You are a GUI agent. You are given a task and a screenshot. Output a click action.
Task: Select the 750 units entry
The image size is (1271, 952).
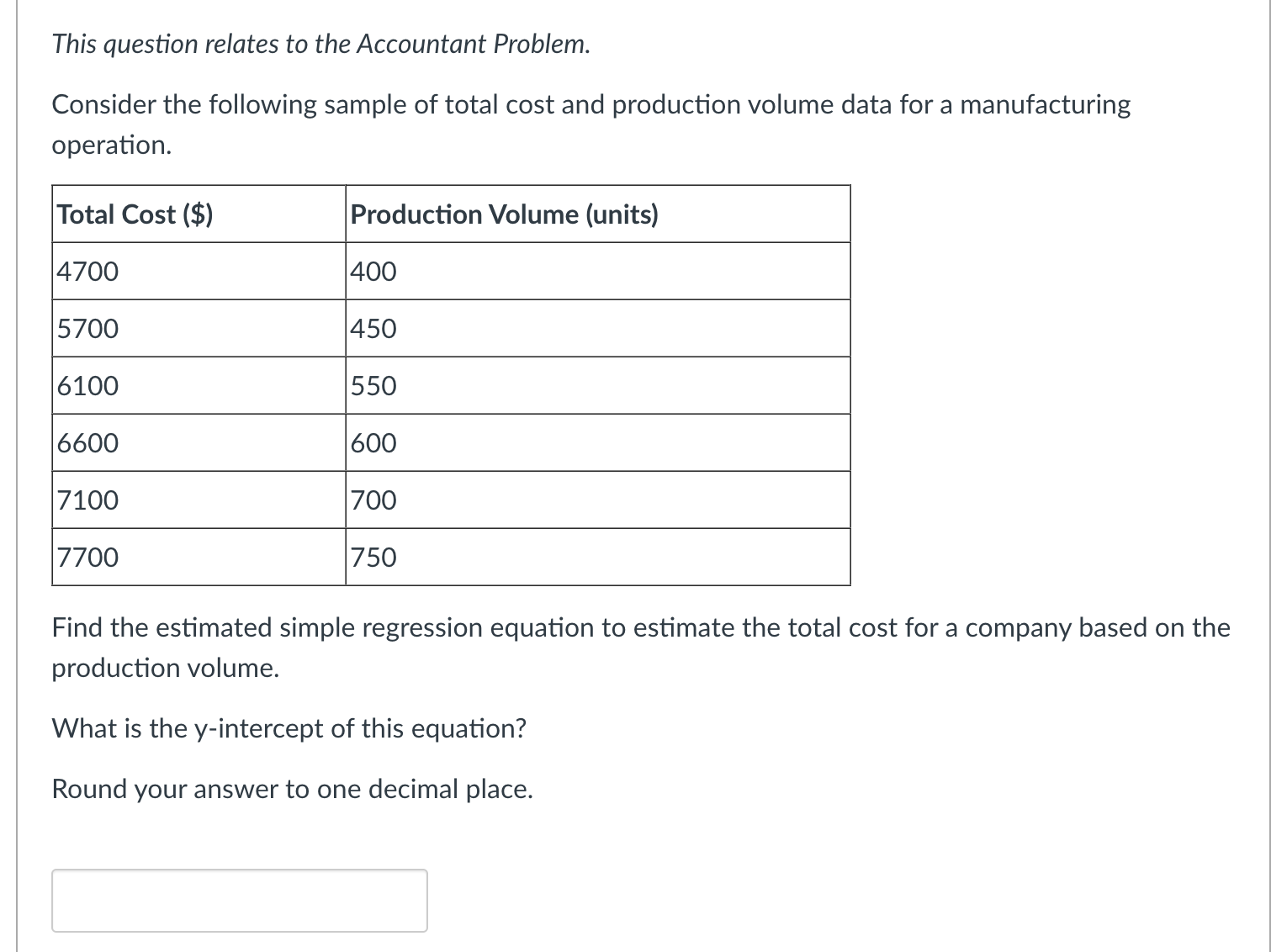tap(371, 557)
